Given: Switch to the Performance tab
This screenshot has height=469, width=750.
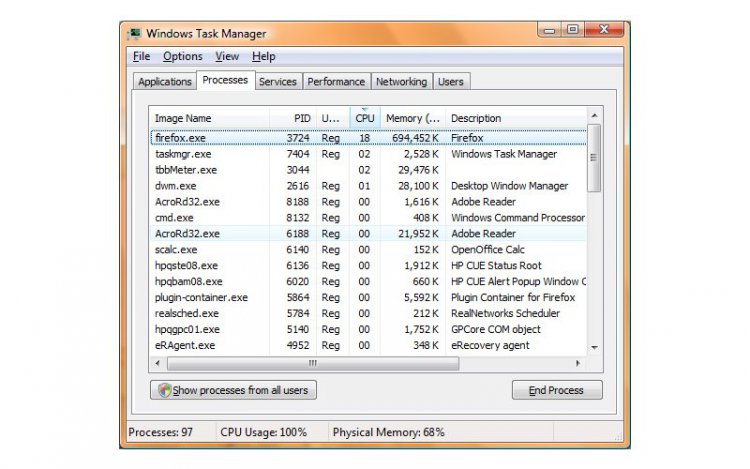Looking at the screenshot, I should 336,82.
